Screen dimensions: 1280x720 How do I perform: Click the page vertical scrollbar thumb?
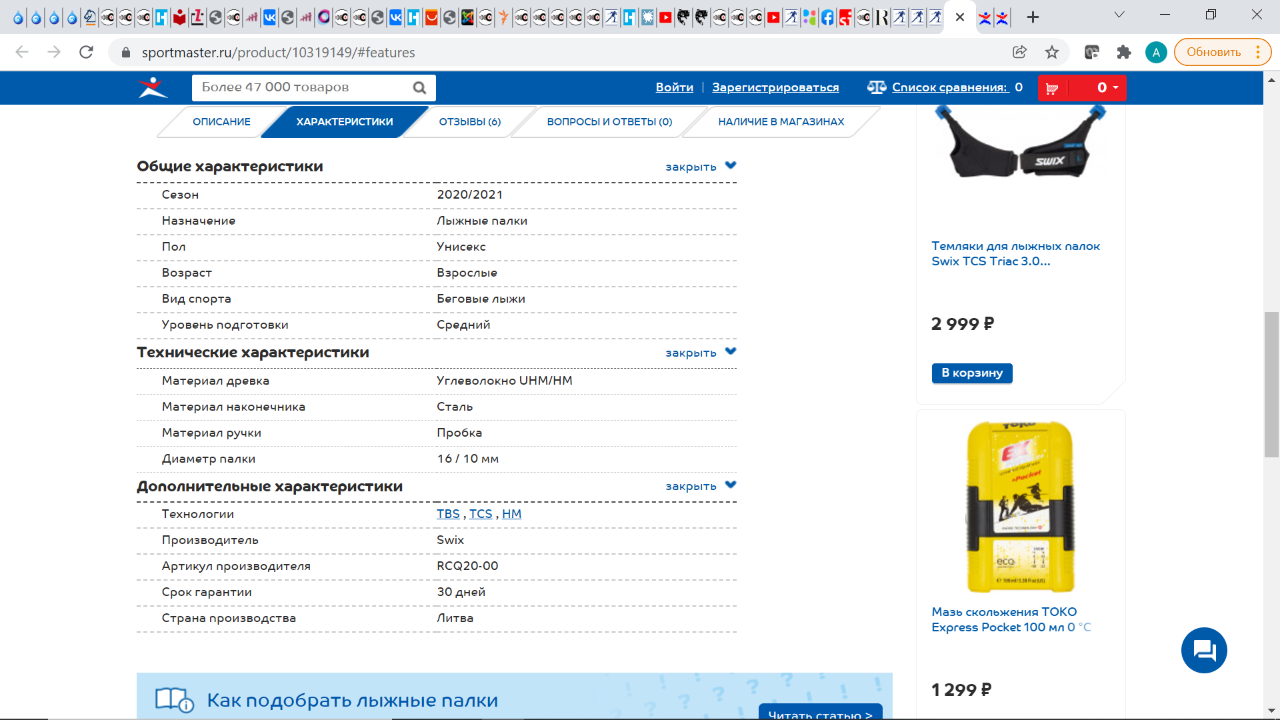click(x=1272, y=383)
